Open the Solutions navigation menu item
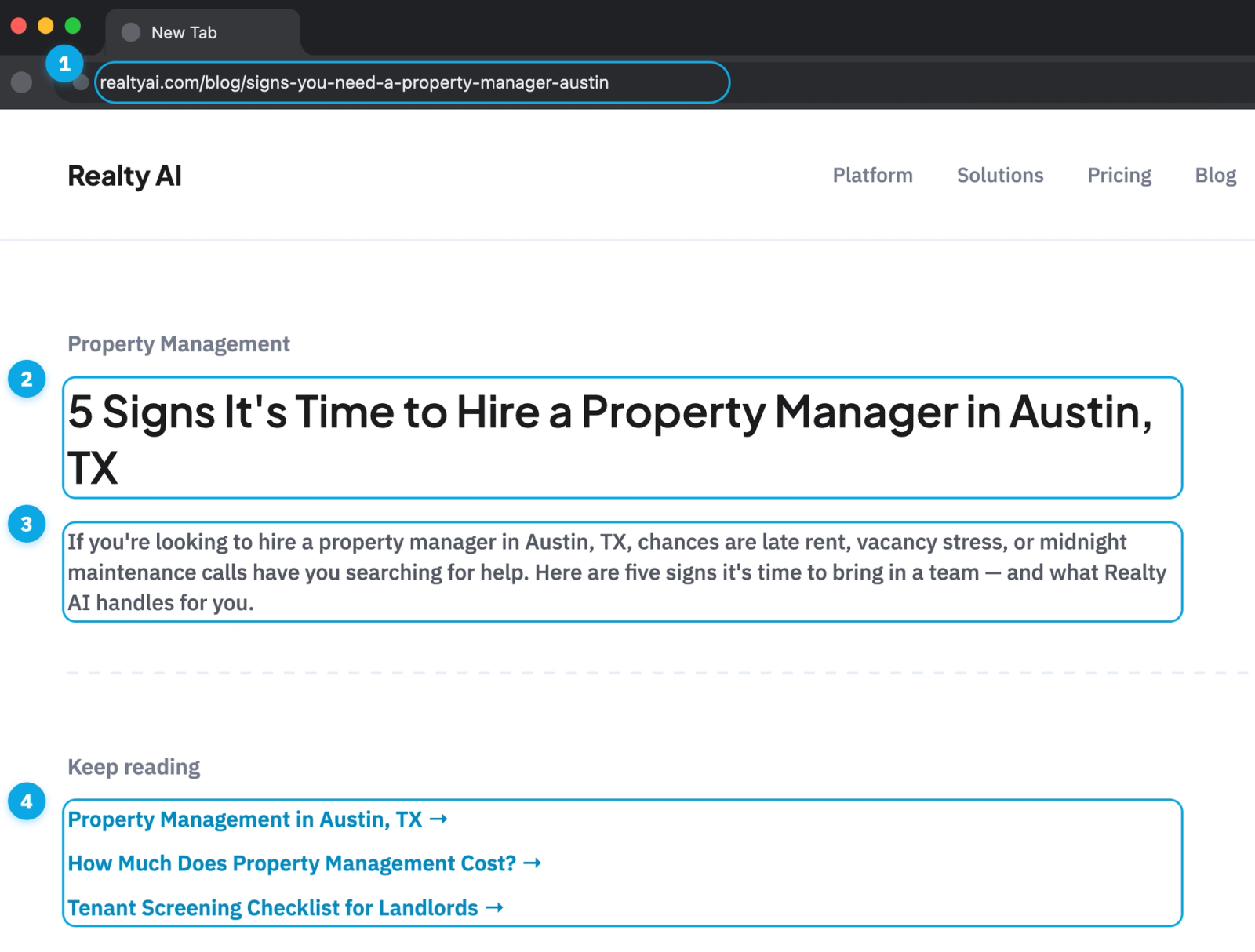The width and height of the screenshot is (1255, 952). (x=1000, y=175)
